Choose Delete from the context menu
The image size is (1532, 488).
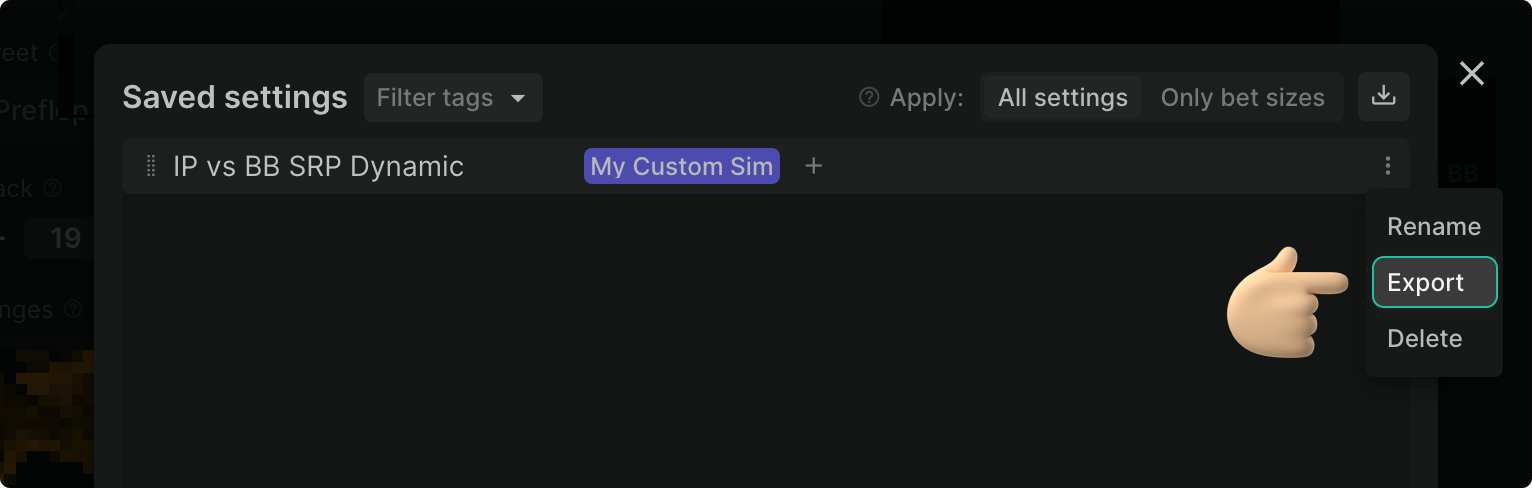(1424, 339)
